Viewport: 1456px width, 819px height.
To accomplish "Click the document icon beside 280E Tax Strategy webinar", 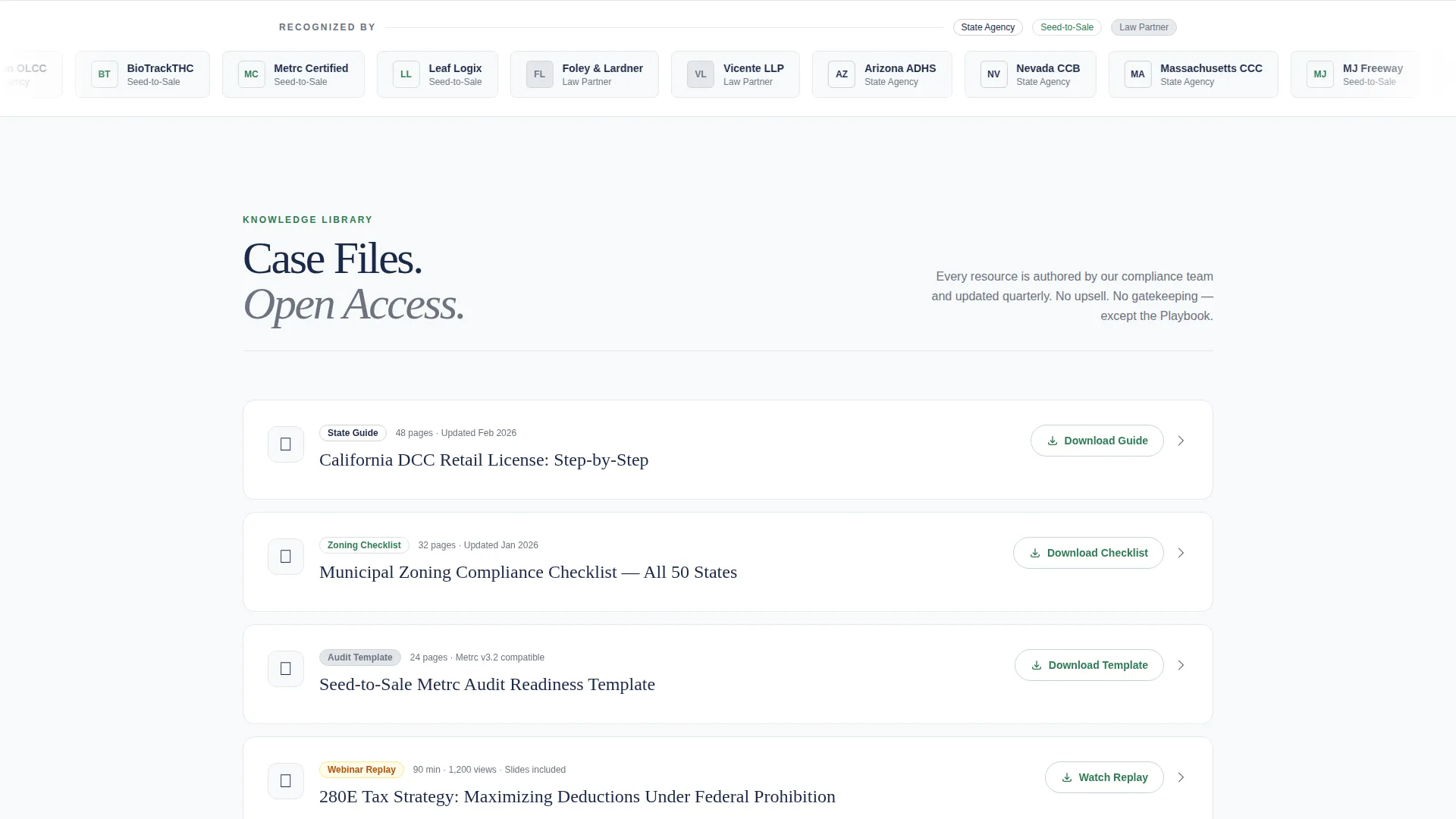I will click(x=286, y=781).
